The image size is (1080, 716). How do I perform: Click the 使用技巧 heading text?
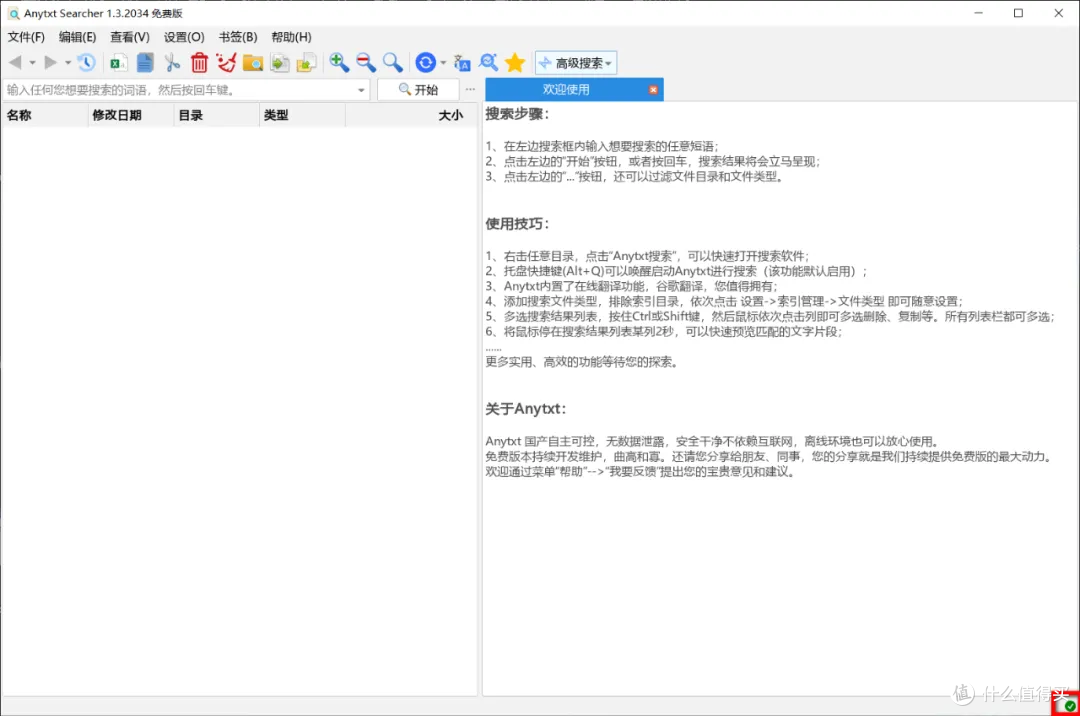(x=517, y=224)
